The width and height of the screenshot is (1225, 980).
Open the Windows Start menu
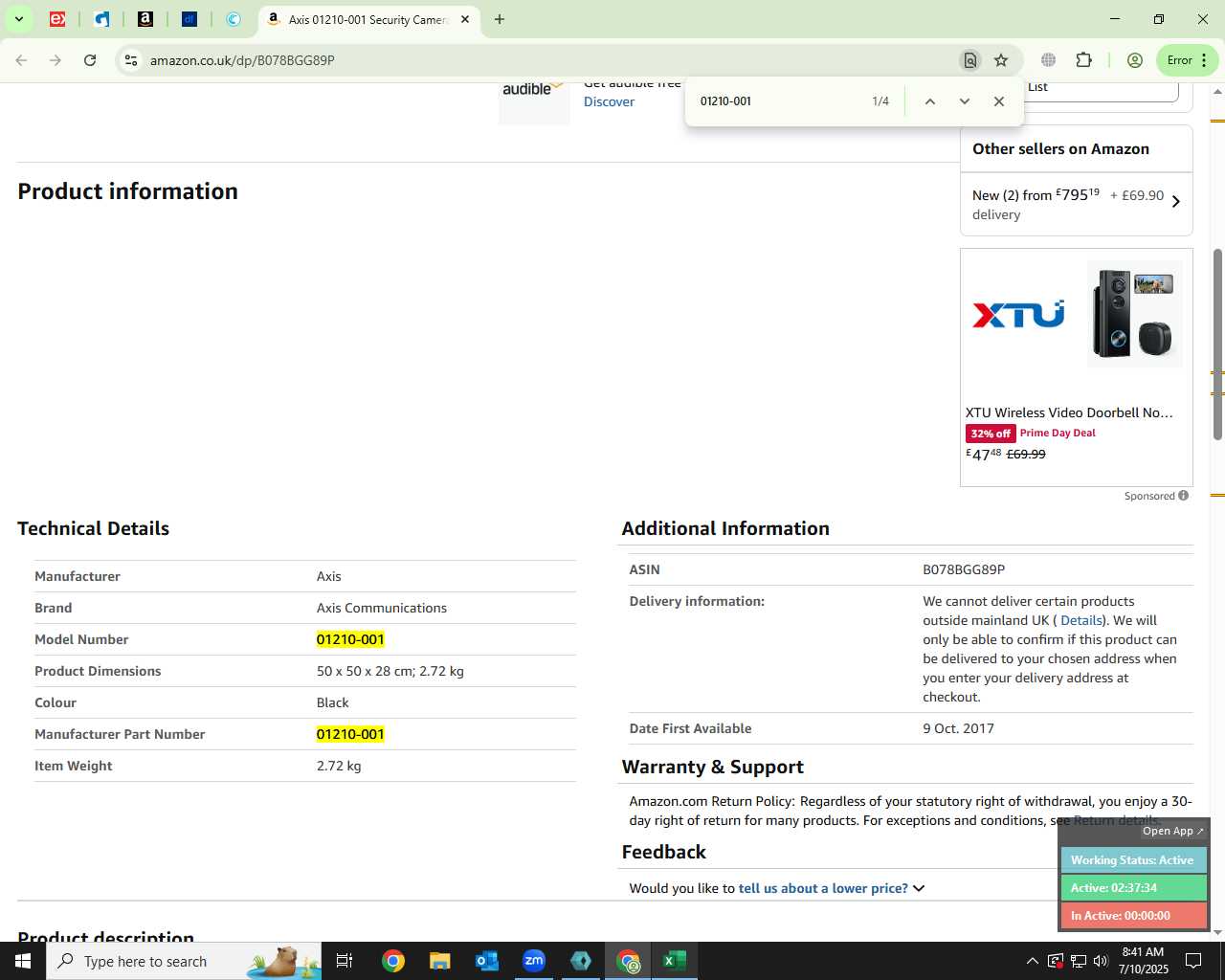click(x=23, y=961)
